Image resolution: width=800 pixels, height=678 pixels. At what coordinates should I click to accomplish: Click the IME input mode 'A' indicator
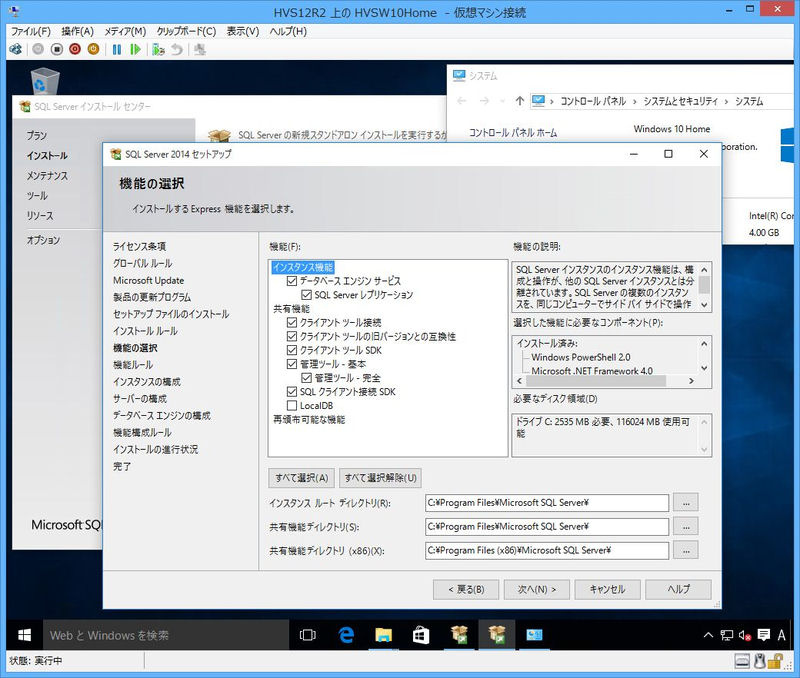(x=781, y=635)
